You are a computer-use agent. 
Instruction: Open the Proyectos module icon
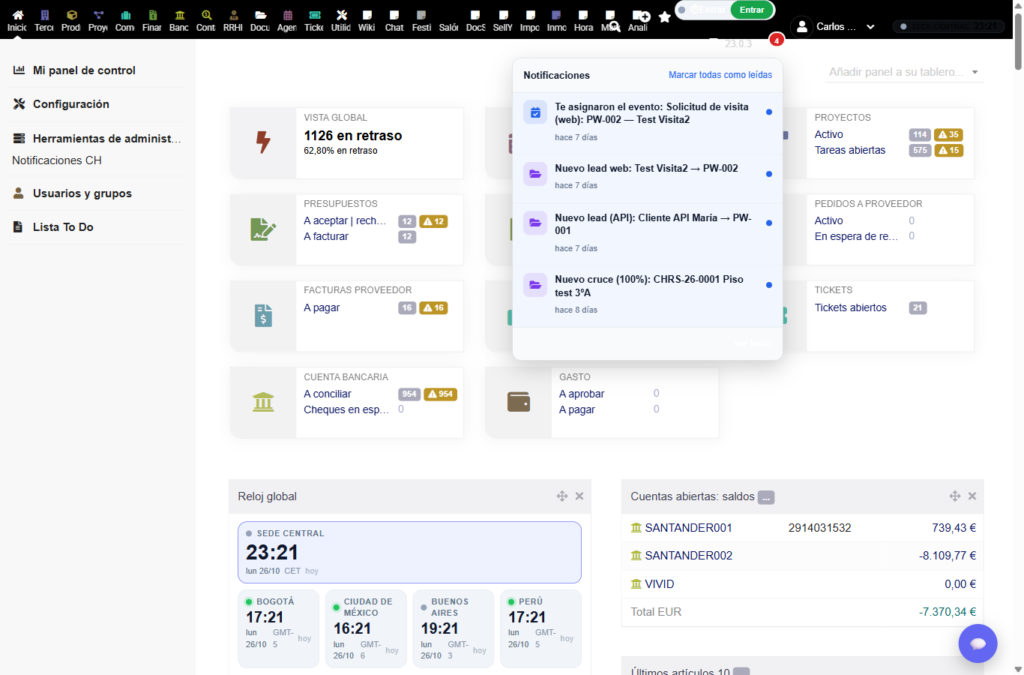(x=99, y=15)
